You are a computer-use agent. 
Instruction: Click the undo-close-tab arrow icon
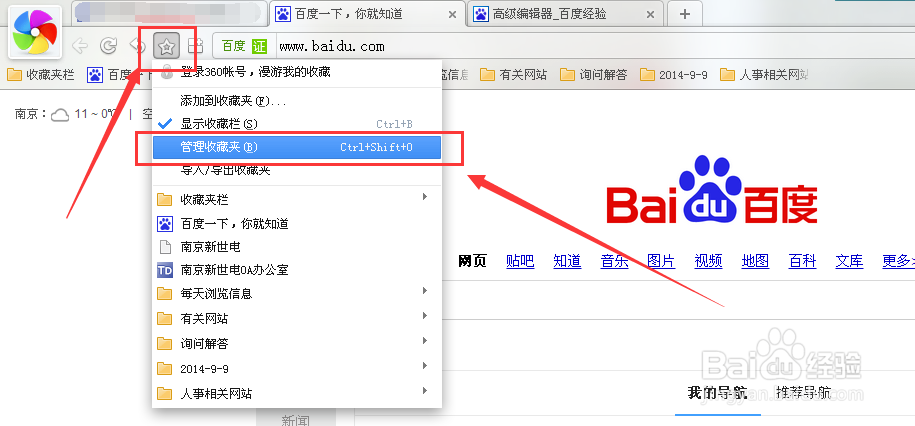pos(137,46)
